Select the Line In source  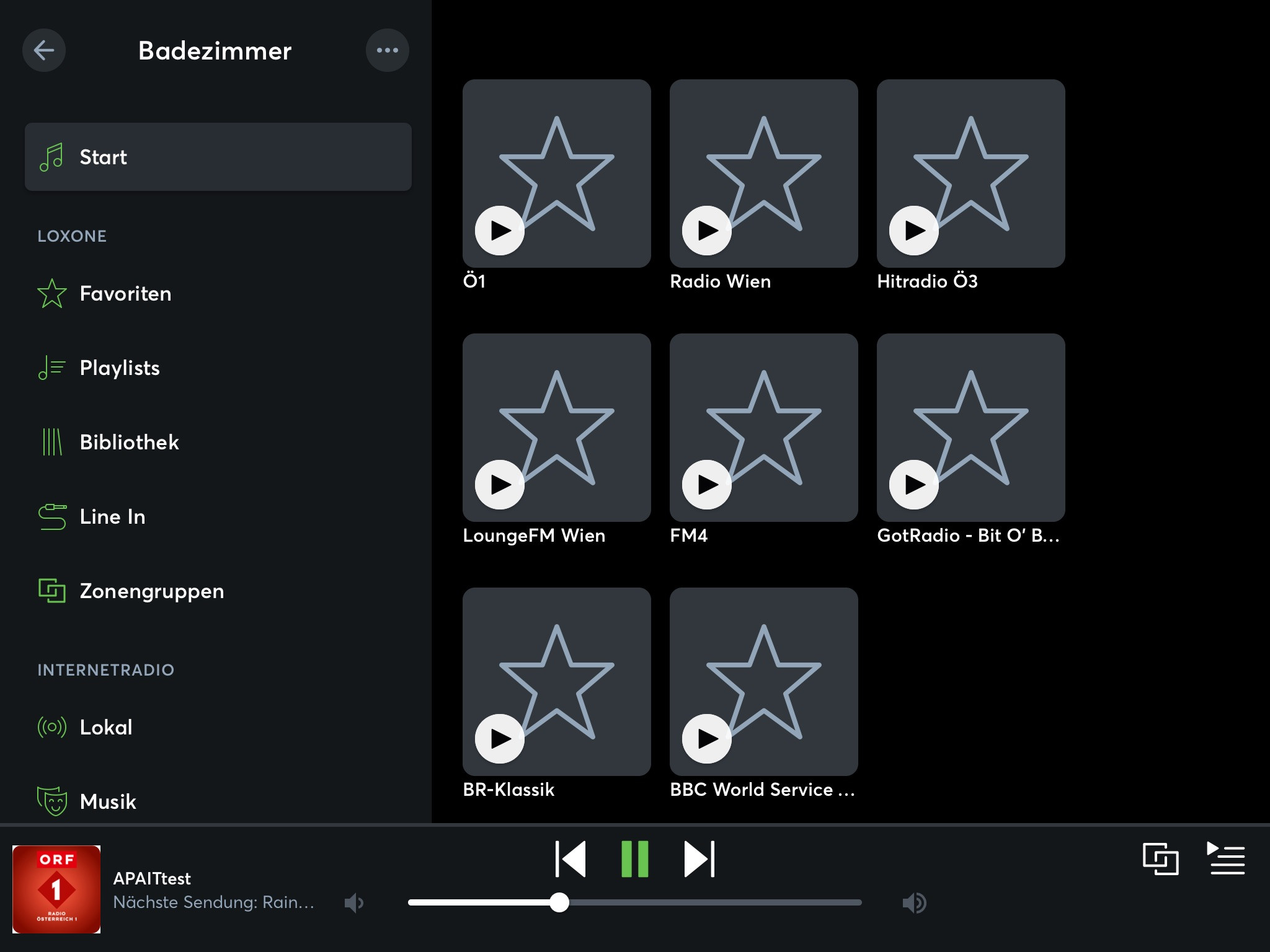coord(112,517)
